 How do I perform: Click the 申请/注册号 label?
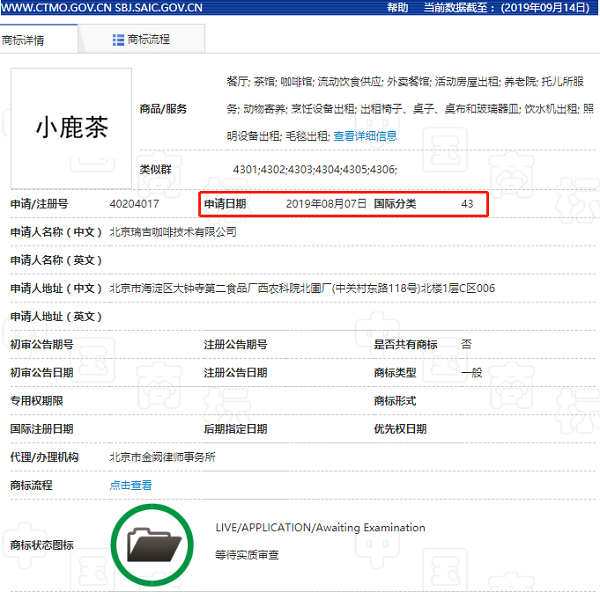[x=39, y=204]
